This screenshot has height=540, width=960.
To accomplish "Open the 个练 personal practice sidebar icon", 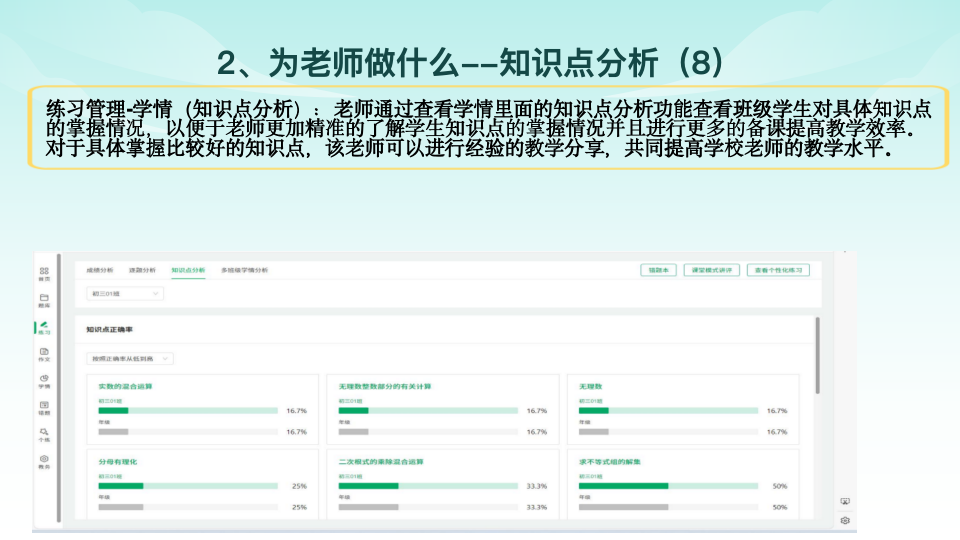I will click(x=44, y=433).
